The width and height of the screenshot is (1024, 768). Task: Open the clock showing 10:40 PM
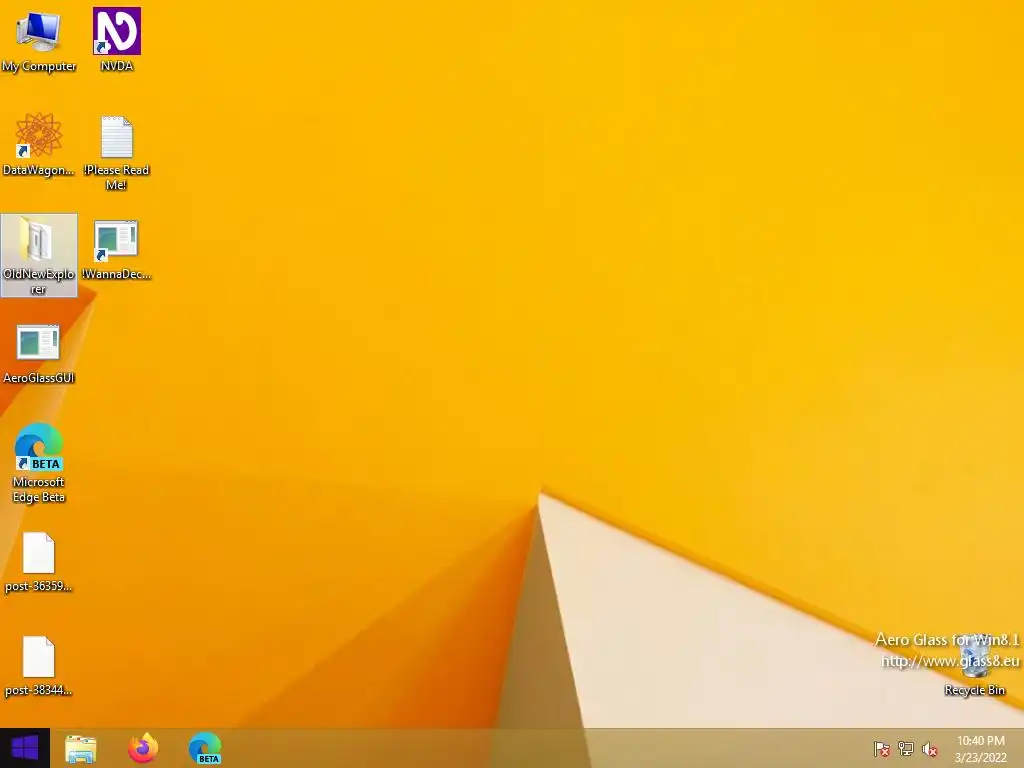pos(981,749)
